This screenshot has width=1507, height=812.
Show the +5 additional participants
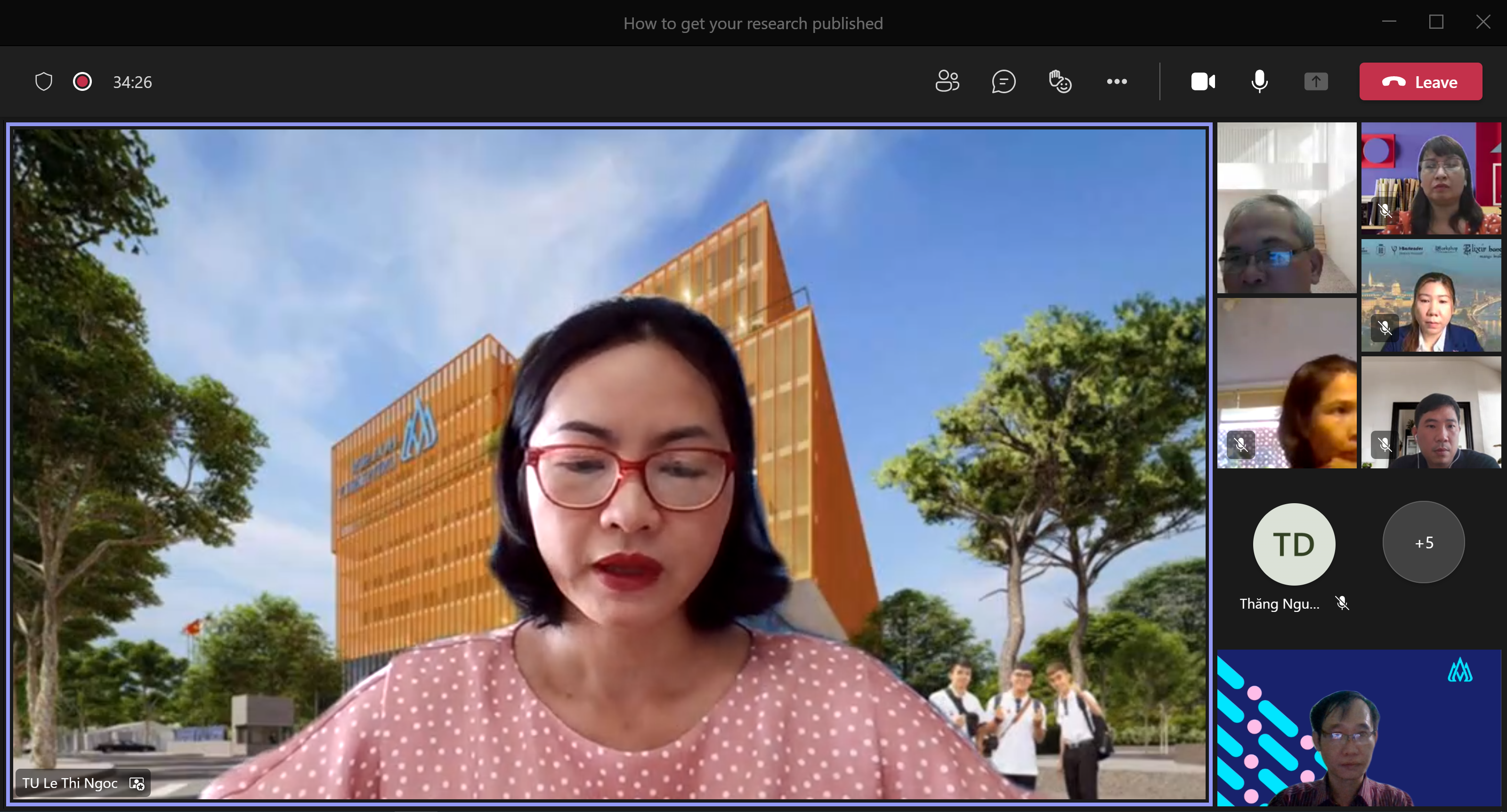1423,542
